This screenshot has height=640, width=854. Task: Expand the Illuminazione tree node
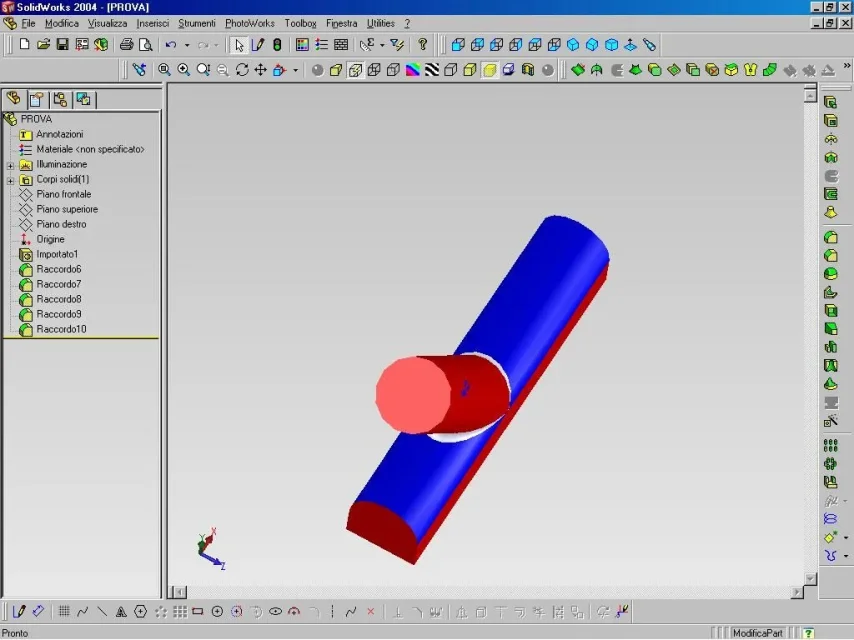pos(10,165)
